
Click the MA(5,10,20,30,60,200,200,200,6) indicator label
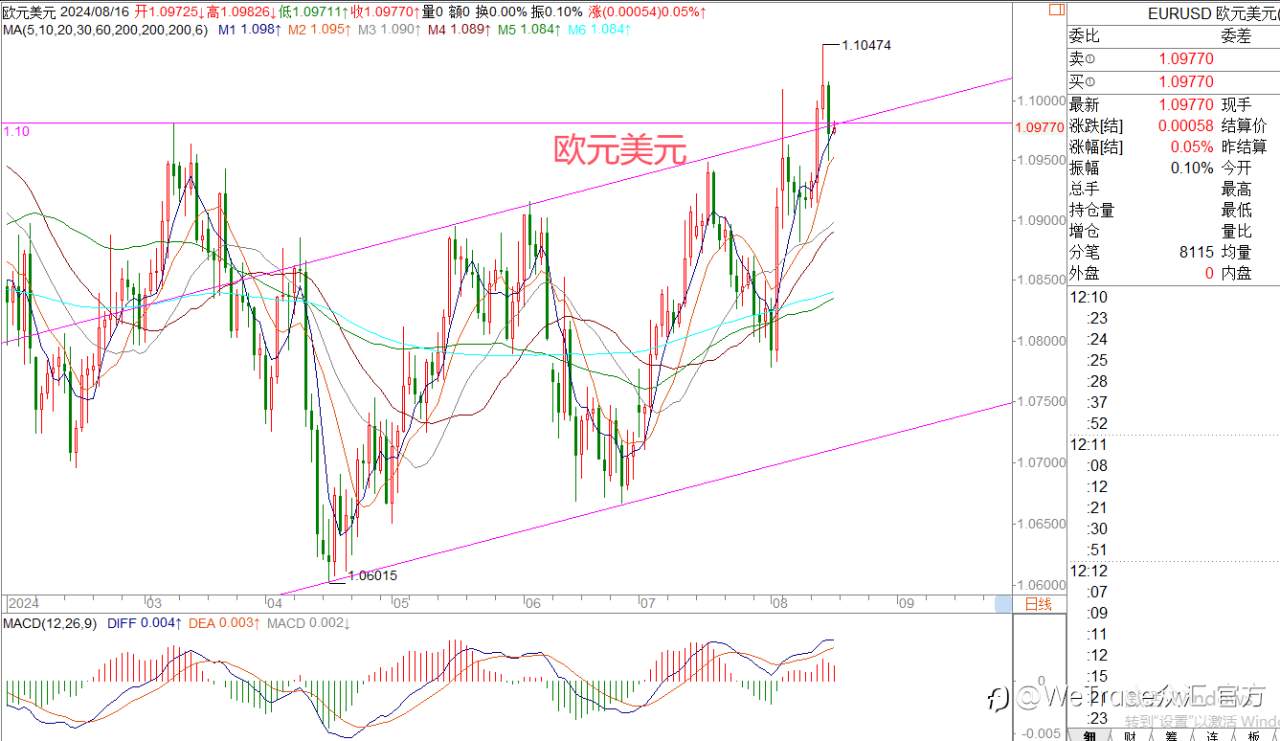pos(105,30)
